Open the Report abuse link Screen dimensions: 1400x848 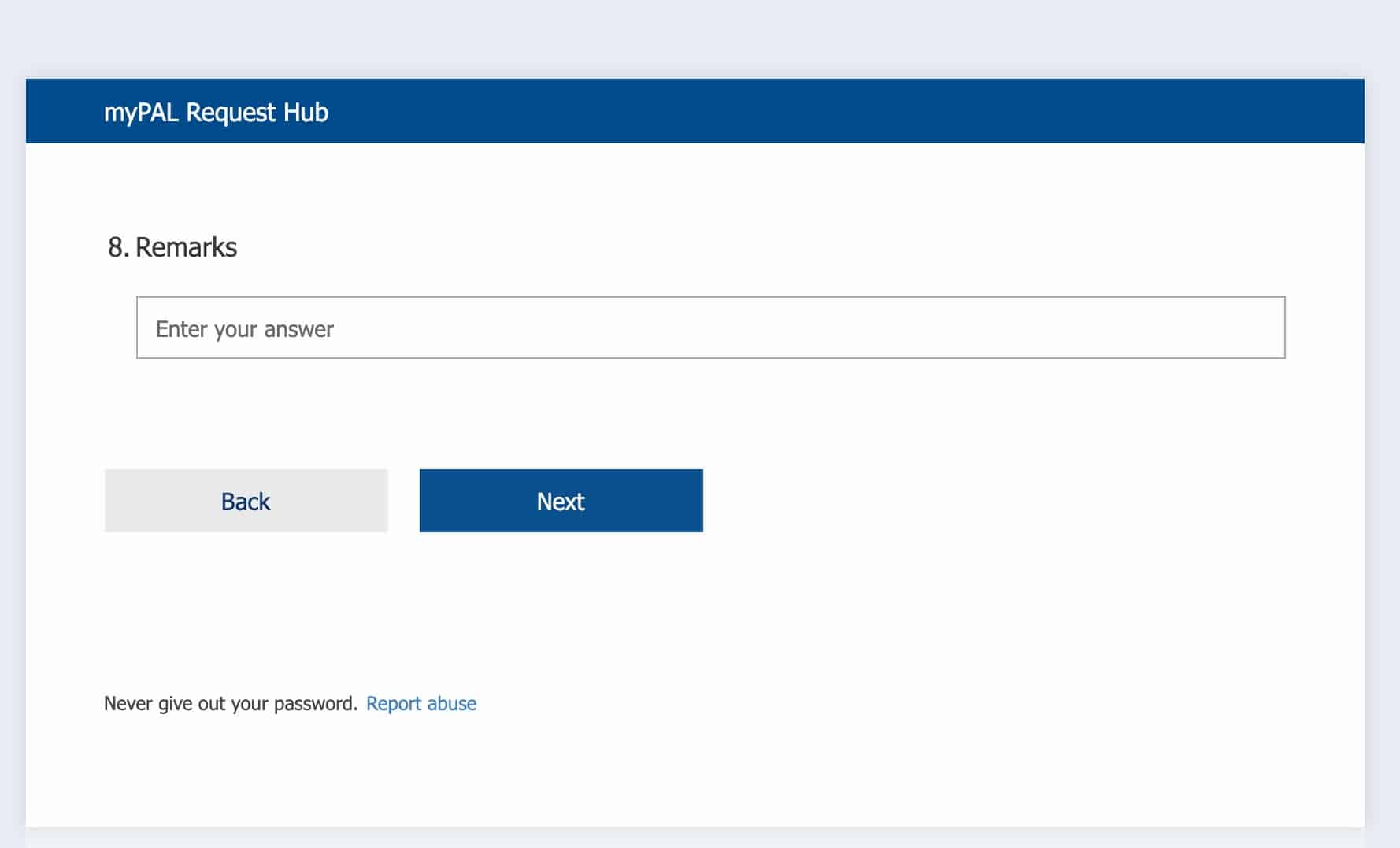pos(421,703)
